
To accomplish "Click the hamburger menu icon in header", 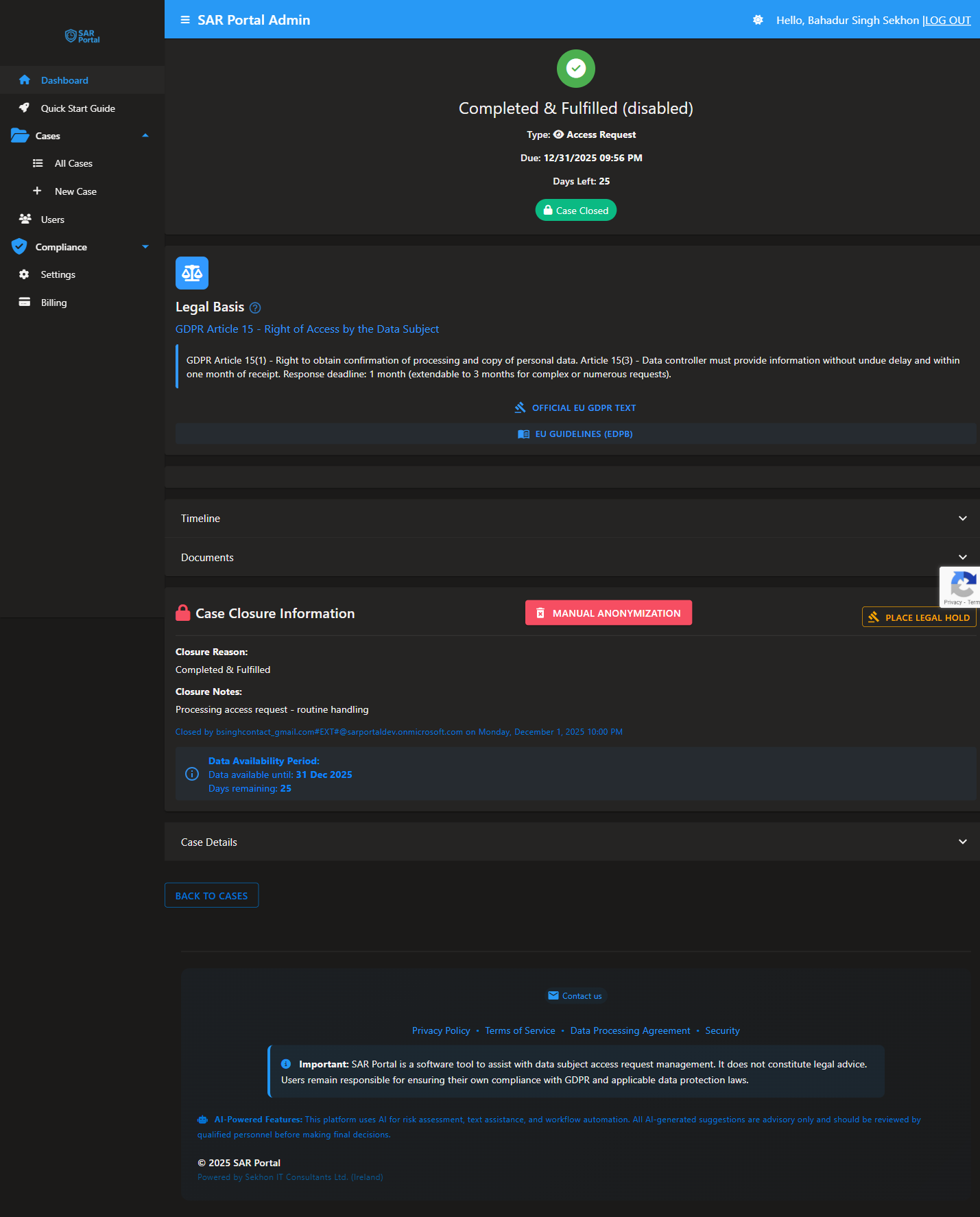I will point(185,20).
